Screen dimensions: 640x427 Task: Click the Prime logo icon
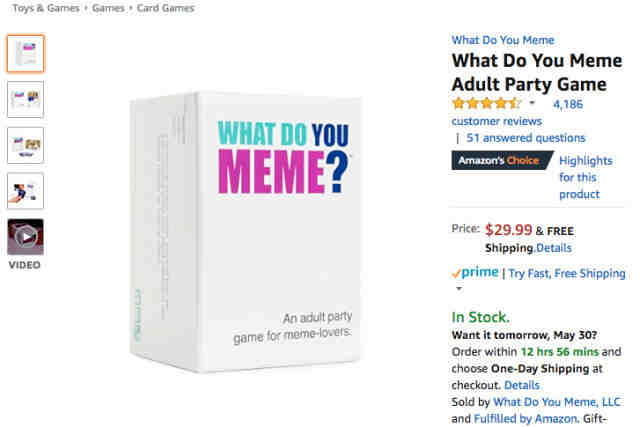point(475,272)
